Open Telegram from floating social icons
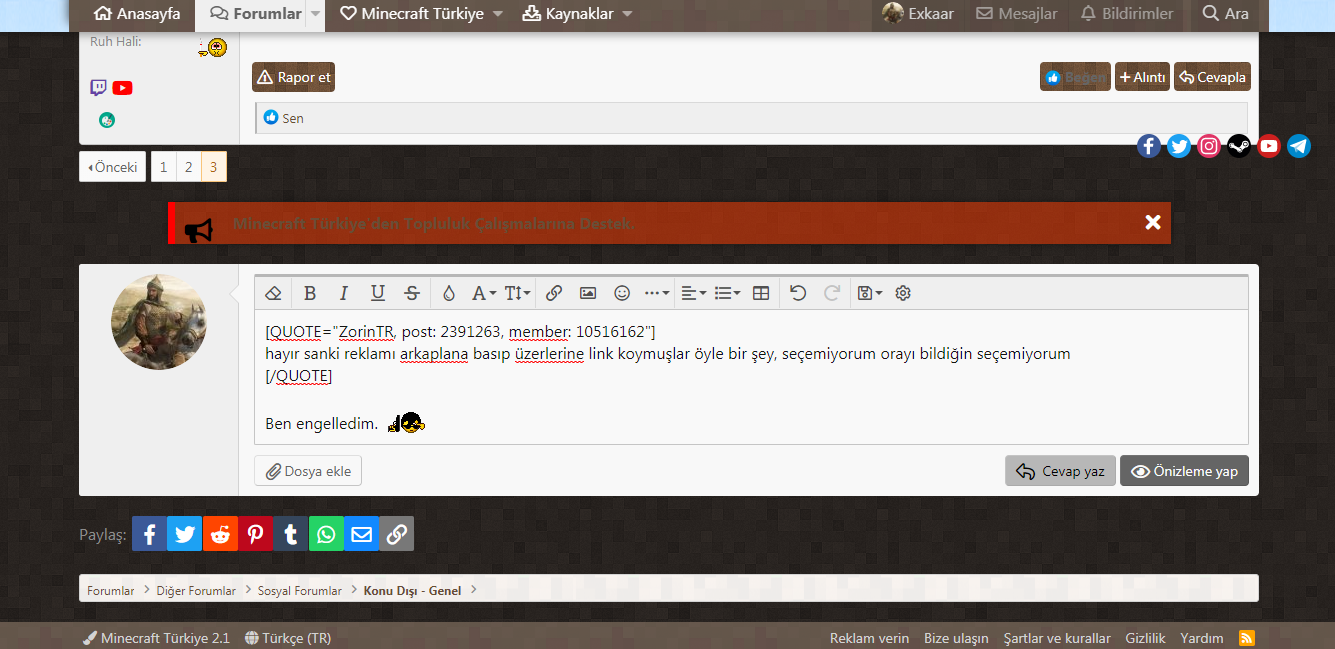Screen dimensions: 1335x649 [1299, 146]
